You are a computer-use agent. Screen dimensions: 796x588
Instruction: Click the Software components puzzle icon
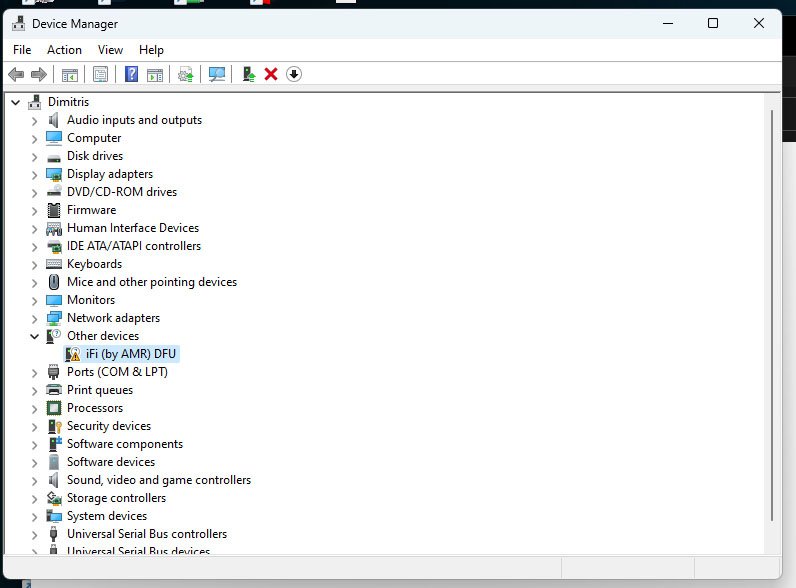click(54, 444)
